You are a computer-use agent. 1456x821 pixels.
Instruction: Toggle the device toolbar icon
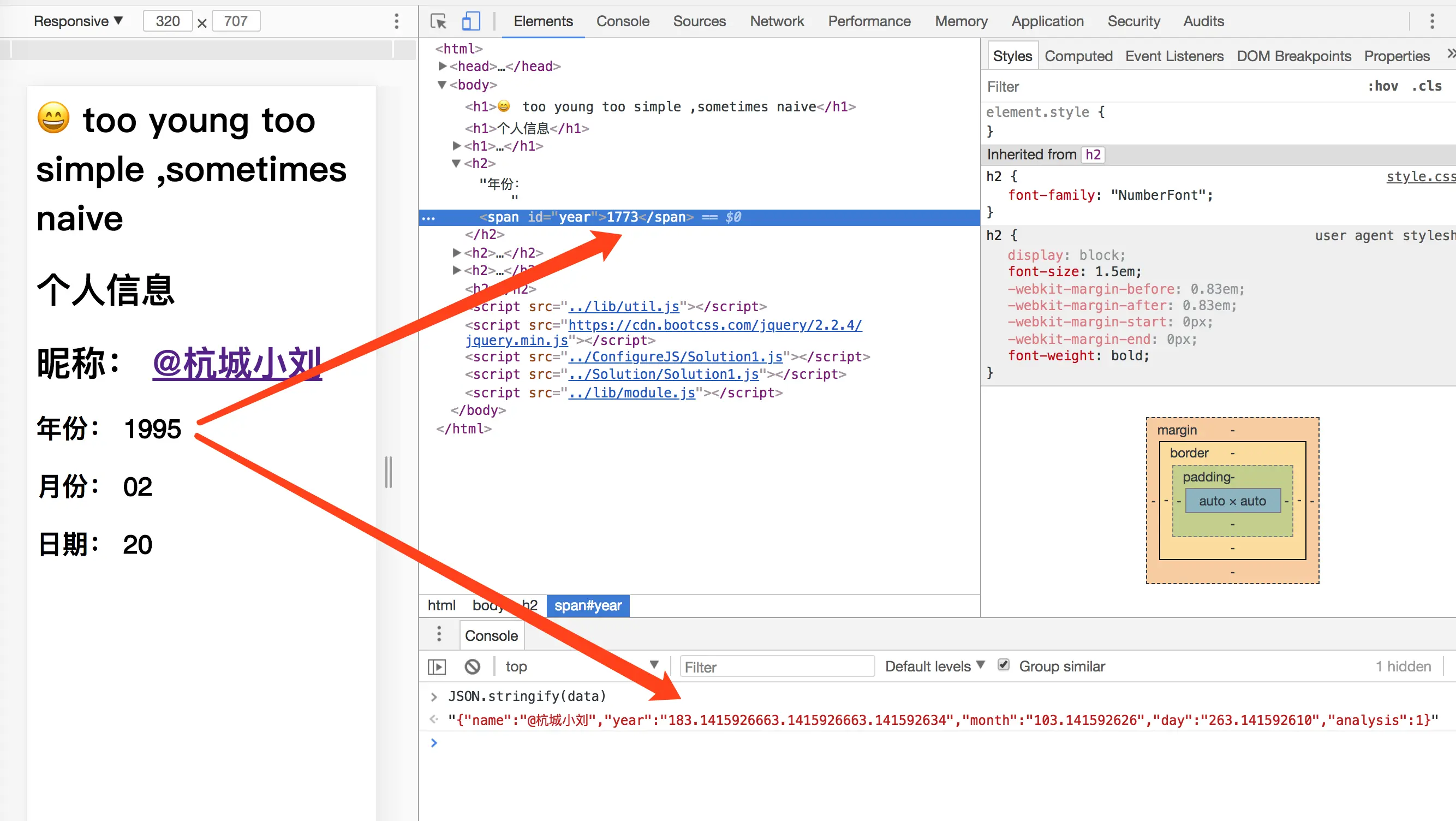[470, 21]
